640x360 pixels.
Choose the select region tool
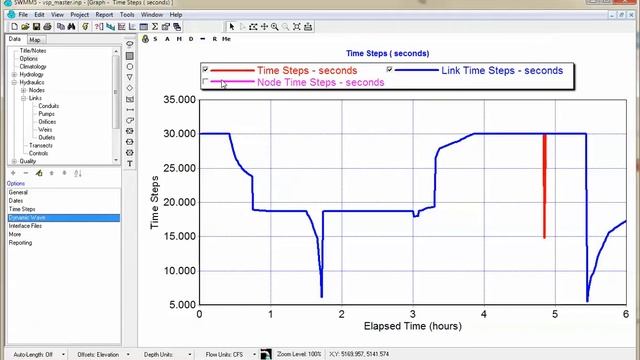pos(253,27)
